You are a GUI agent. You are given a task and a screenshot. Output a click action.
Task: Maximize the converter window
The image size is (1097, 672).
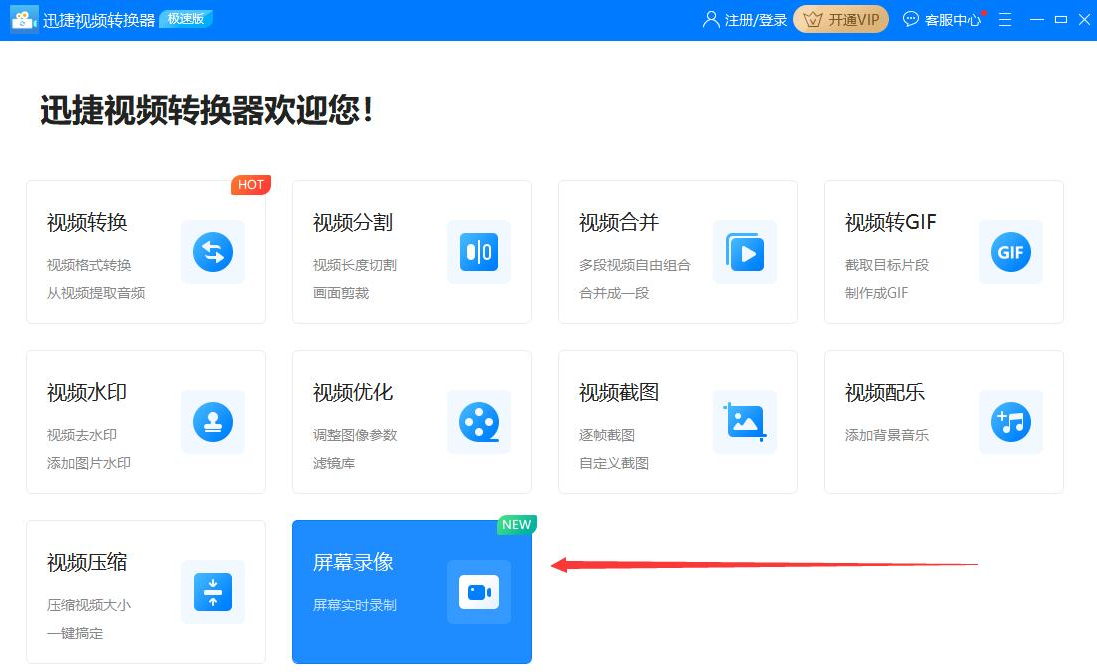tap(1061, 20)
